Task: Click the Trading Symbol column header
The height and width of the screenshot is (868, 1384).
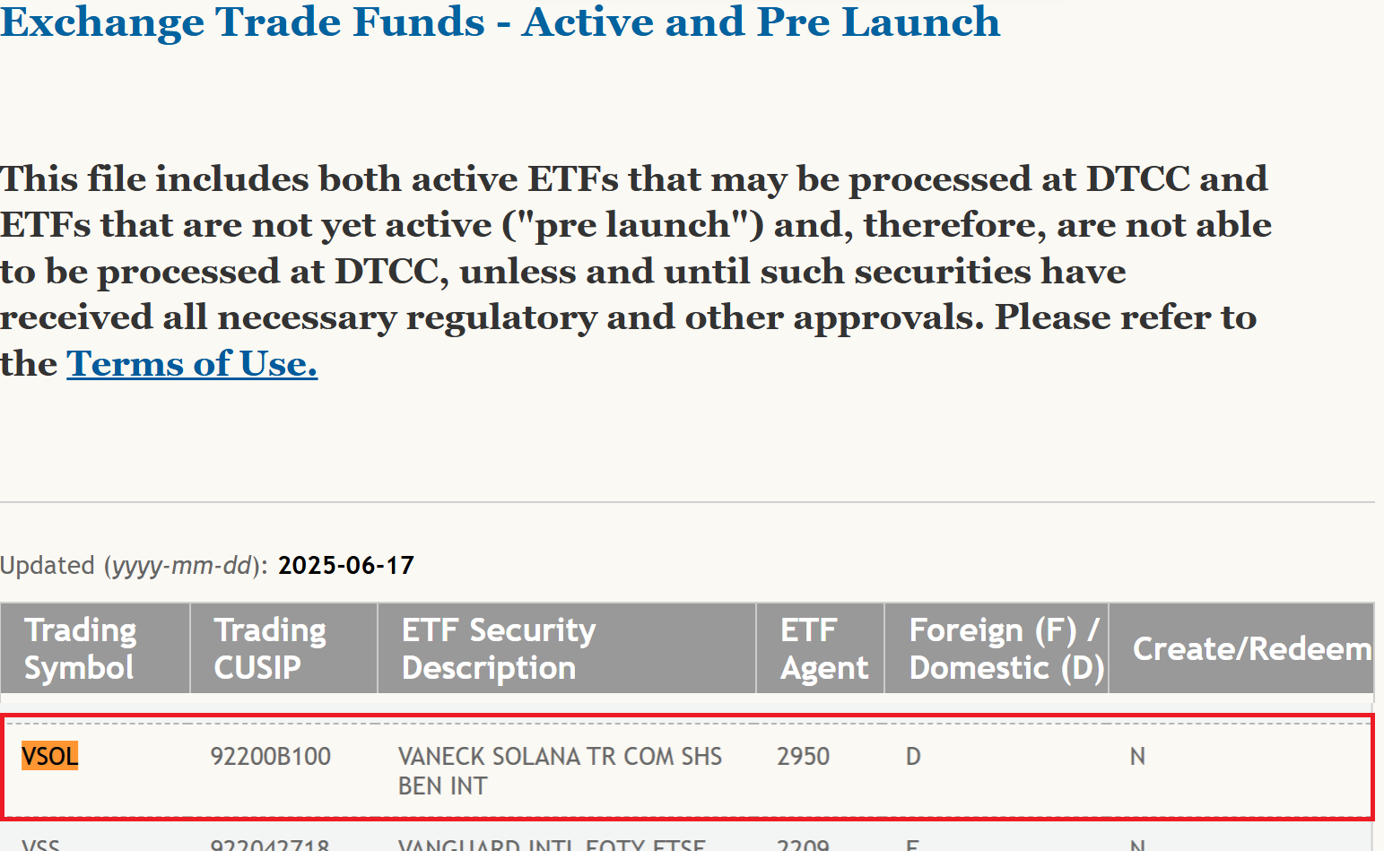Action: [x=80, y=648]
